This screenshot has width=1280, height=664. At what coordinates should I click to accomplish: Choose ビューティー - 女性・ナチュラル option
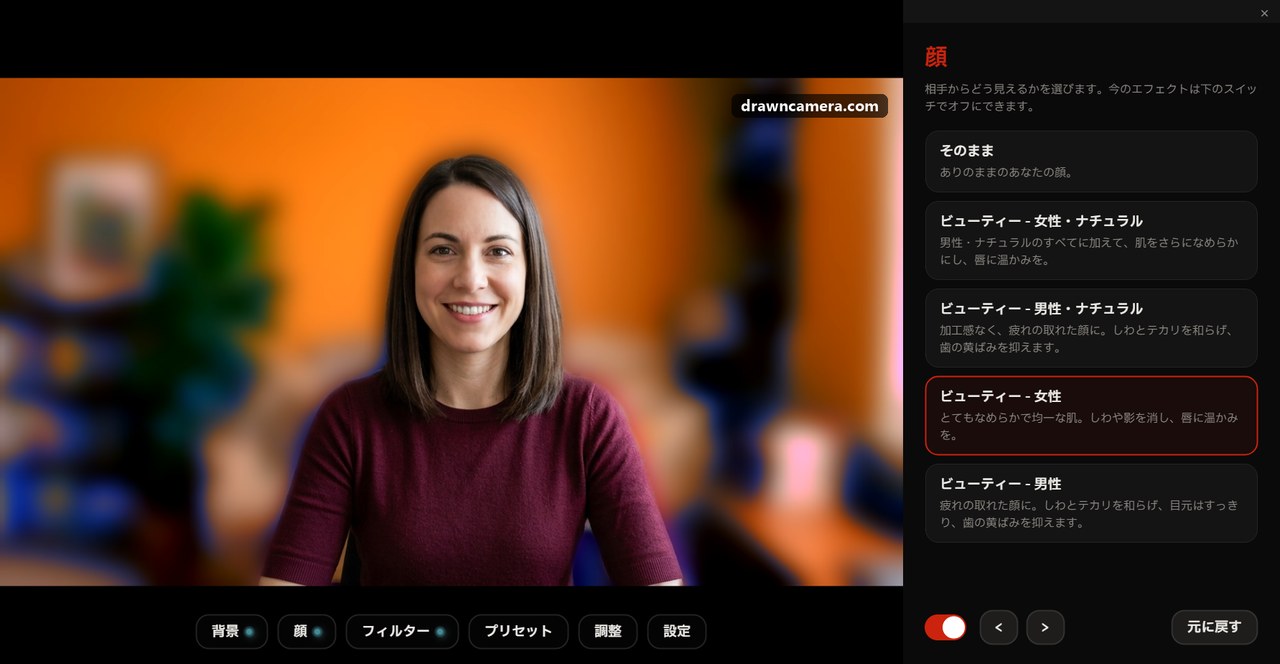point(1091,240)
